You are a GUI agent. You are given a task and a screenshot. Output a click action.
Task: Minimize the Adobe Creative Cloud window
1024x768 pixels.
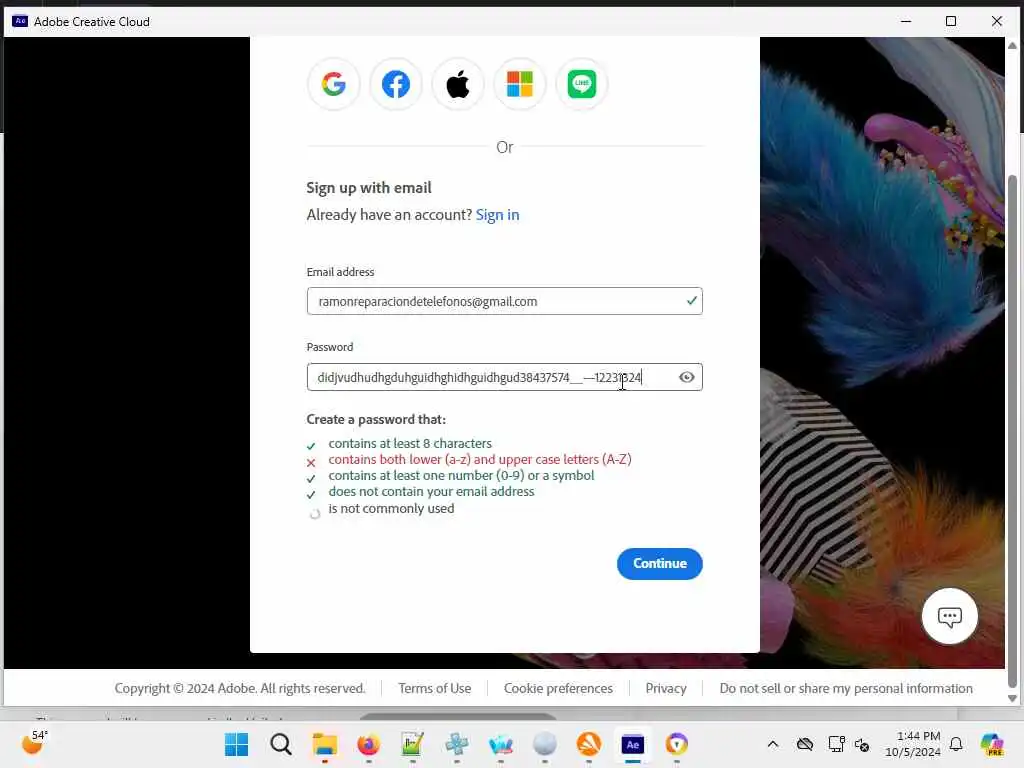point(906,21)
